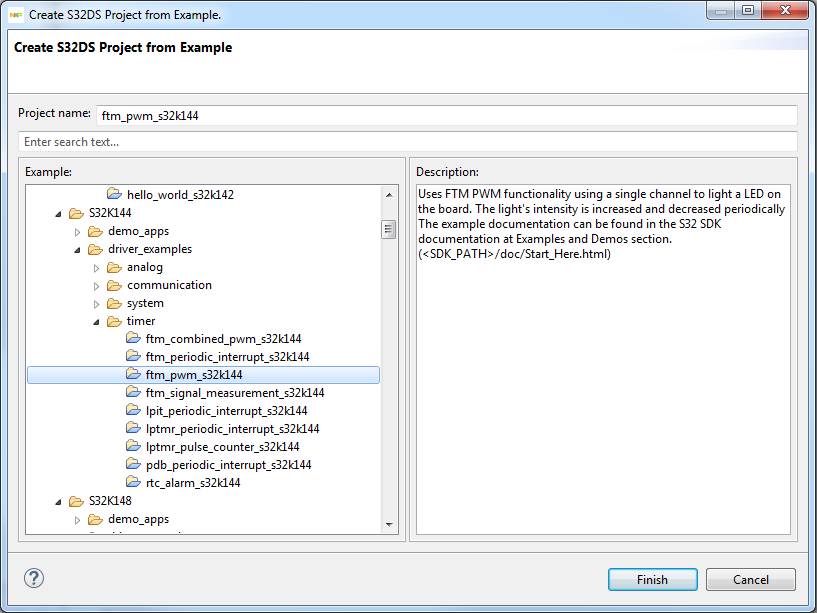The height and width of the screenshot is (613, 817).
Task: Click the Finish button
Action: click(652, 580)
